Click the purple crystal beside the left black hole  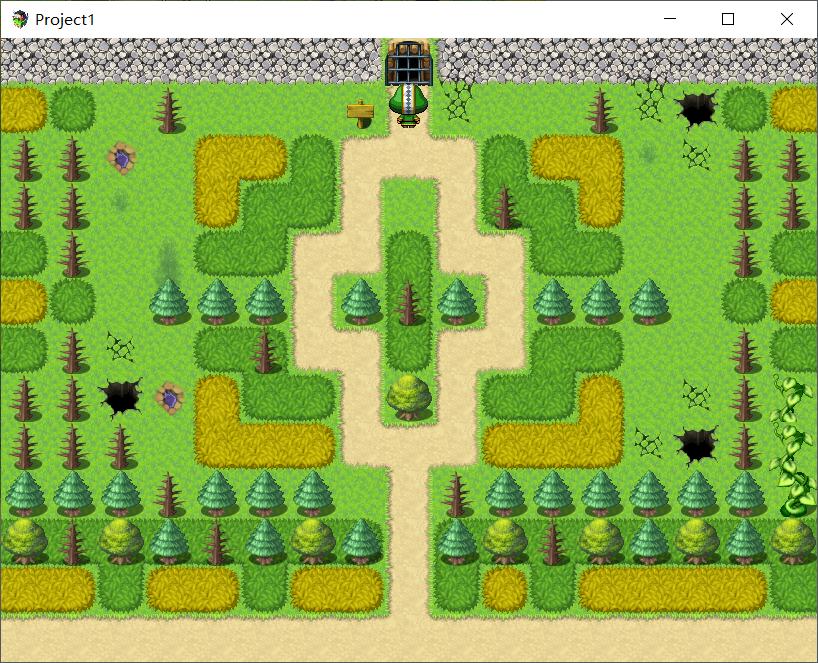pos(170,398)
